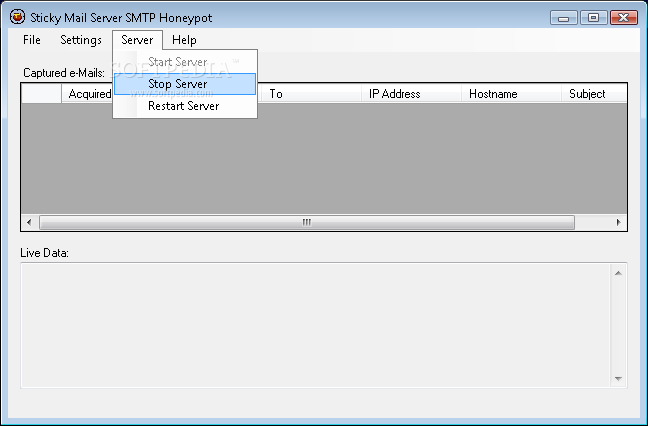The image size is (648, 426).
Task: Click the horizontal scrollbar right arrow
Action: 619,222
